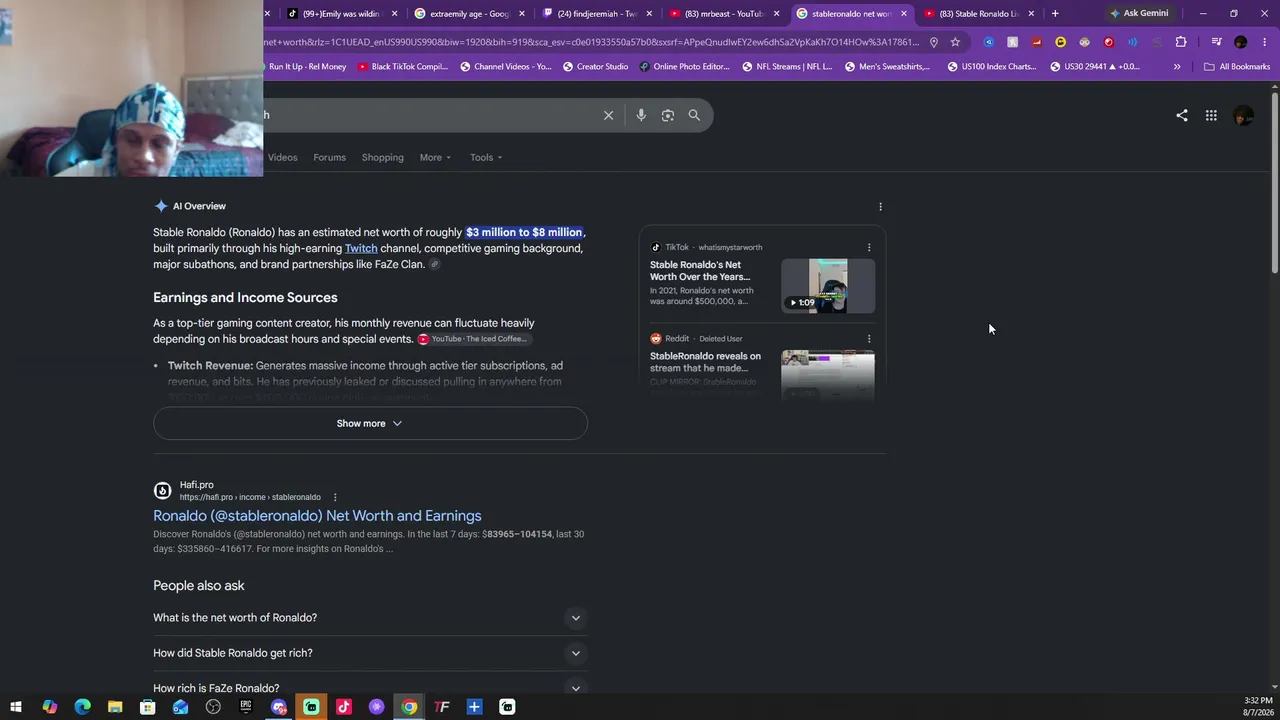
Task: Open Google Lens image search
Action: pos(668,115)
